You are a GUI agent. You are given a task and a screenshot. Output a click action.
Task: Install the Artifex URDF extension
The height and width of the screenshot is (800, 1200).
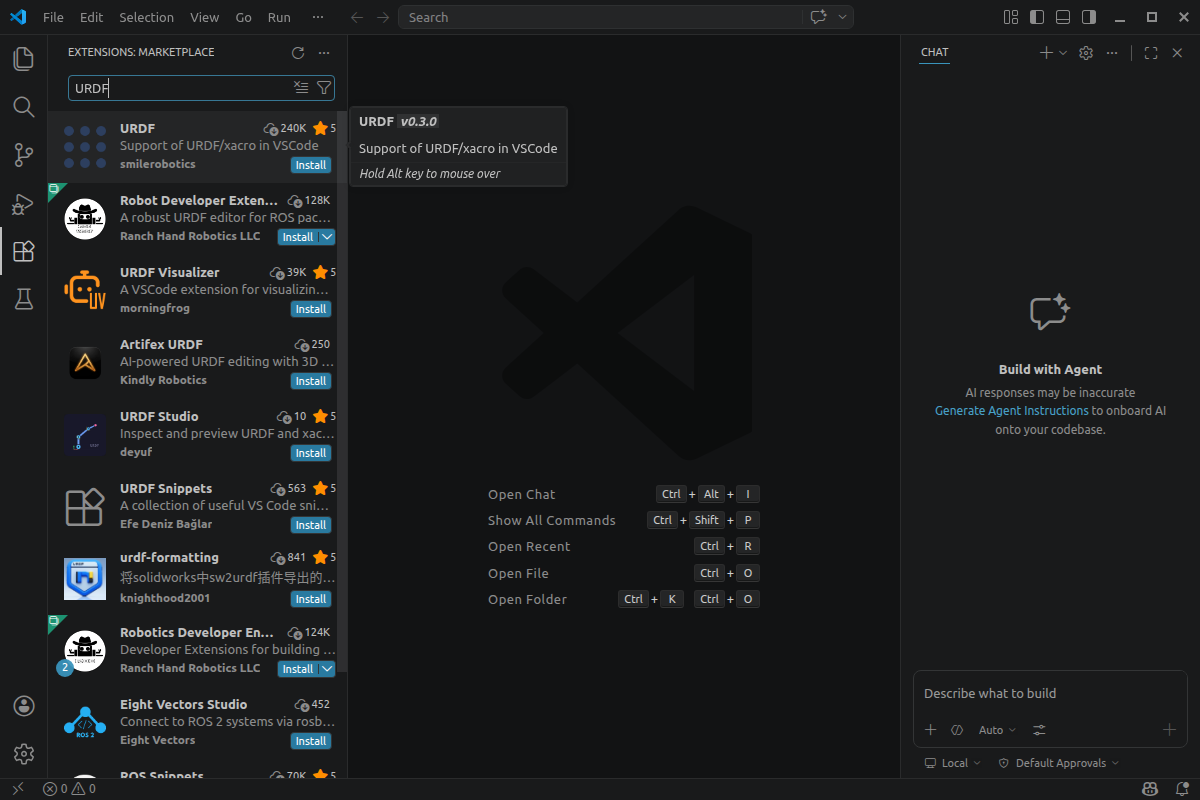tap(311, 381)
